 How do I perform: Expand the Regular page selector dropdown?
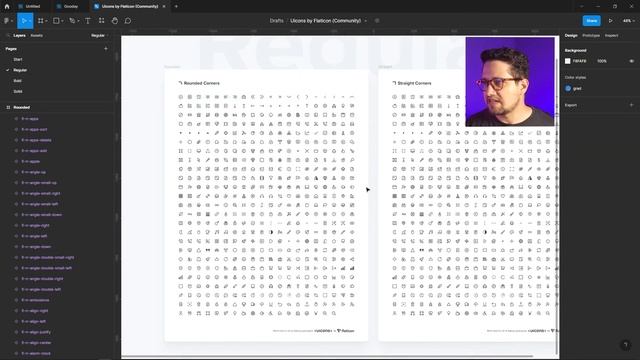coord(100,36)
